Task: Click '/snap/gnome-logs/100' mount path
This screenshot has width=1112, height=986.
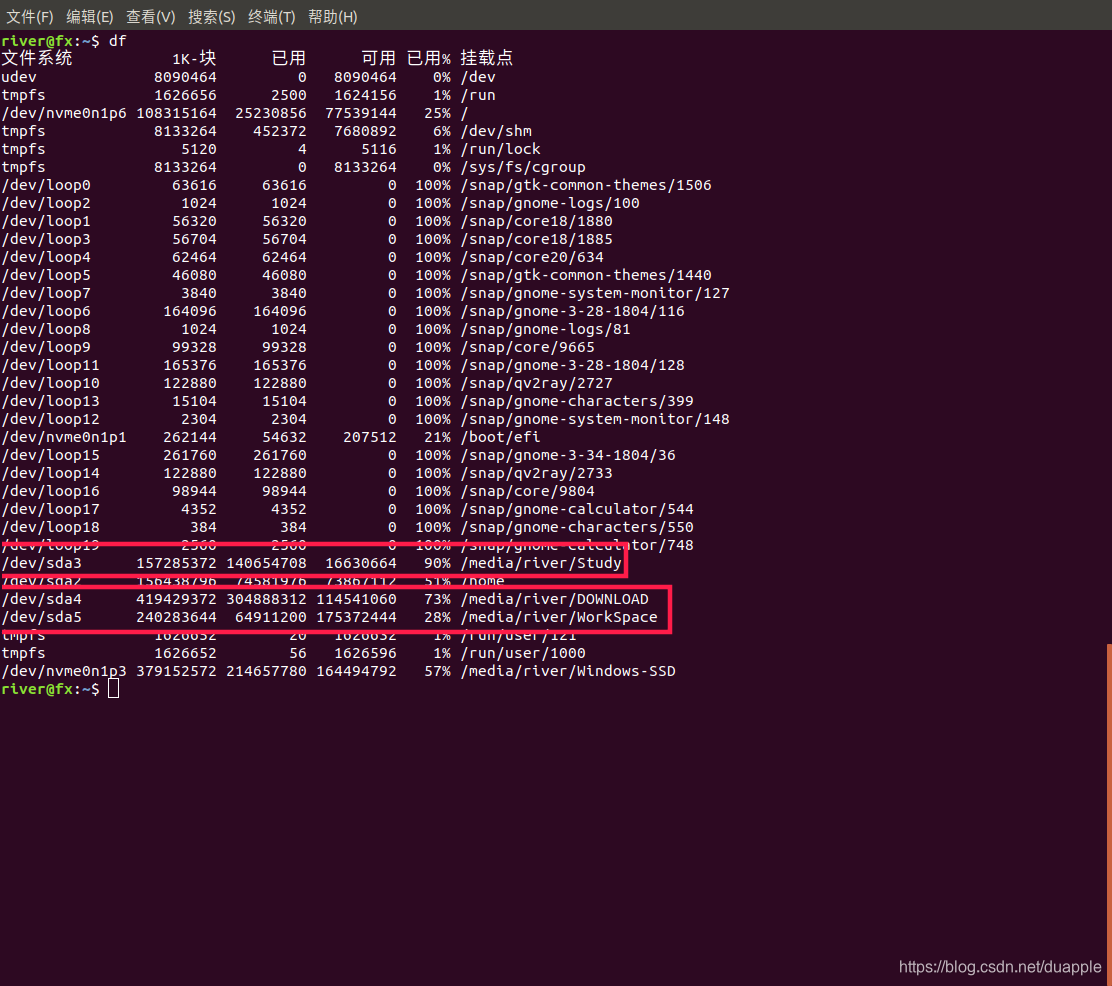Action: 550,204
